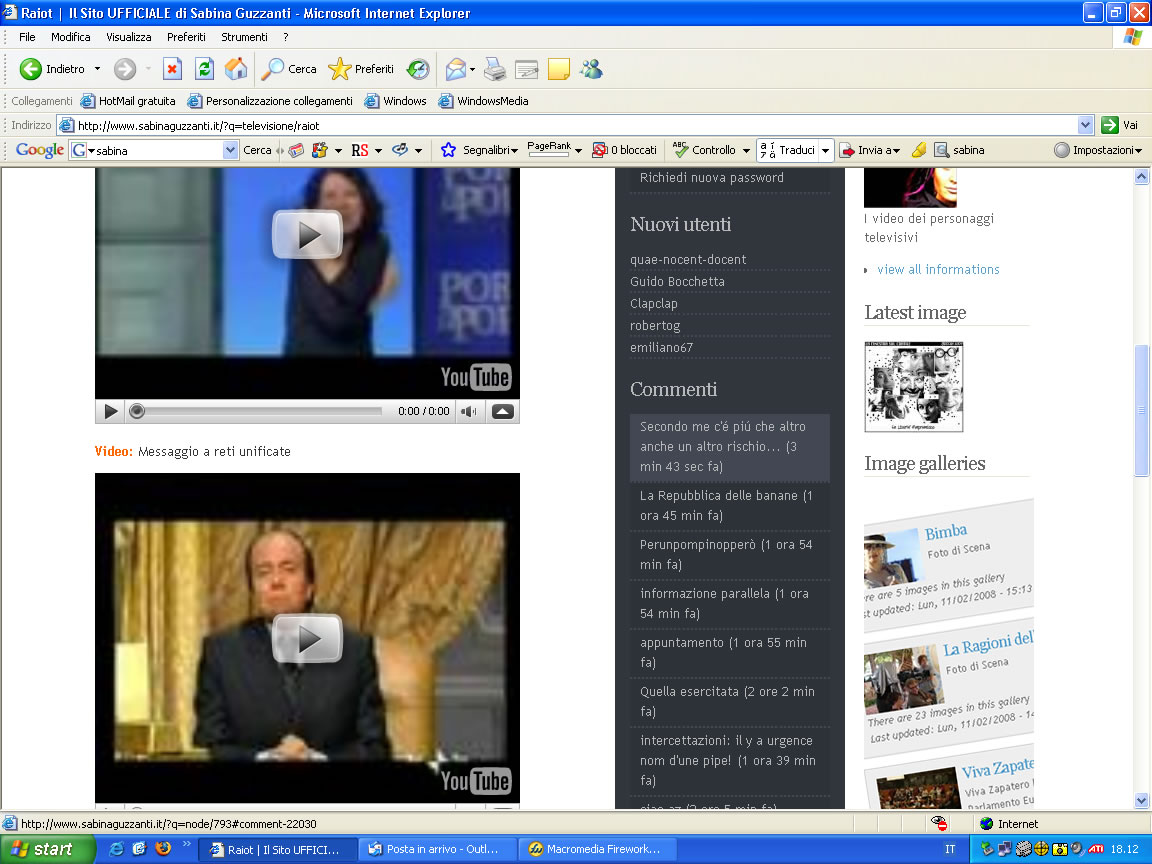The height and width of the screenshot is (864, 1152).
Task: Open the Messenger people icon
Action: [x=591, y=69]
